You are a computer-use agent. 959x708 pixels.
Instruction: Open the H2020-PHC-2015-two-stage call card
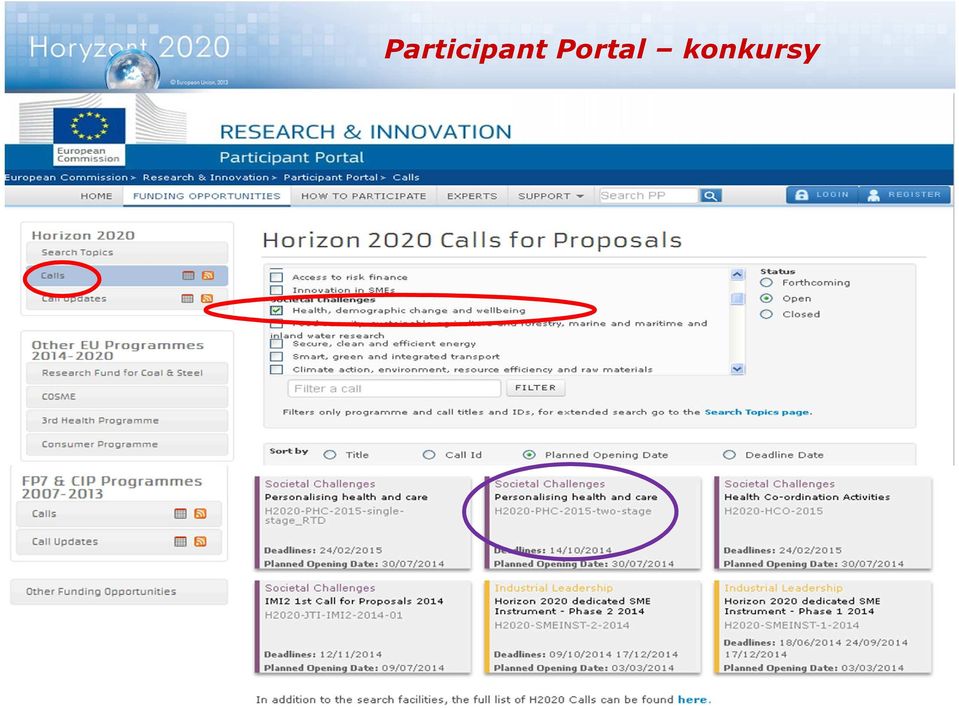pyautogui.click(x=593, y=523)
